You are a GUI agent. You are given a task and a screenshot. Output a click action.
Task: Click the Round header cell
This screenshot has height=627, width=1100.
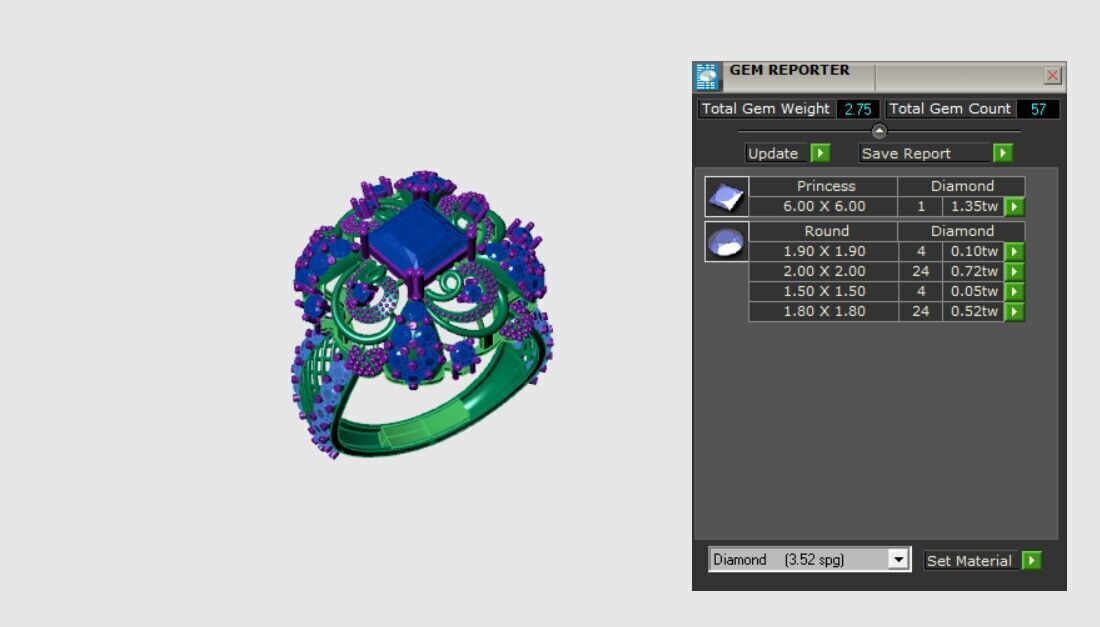tap(824, 231)
